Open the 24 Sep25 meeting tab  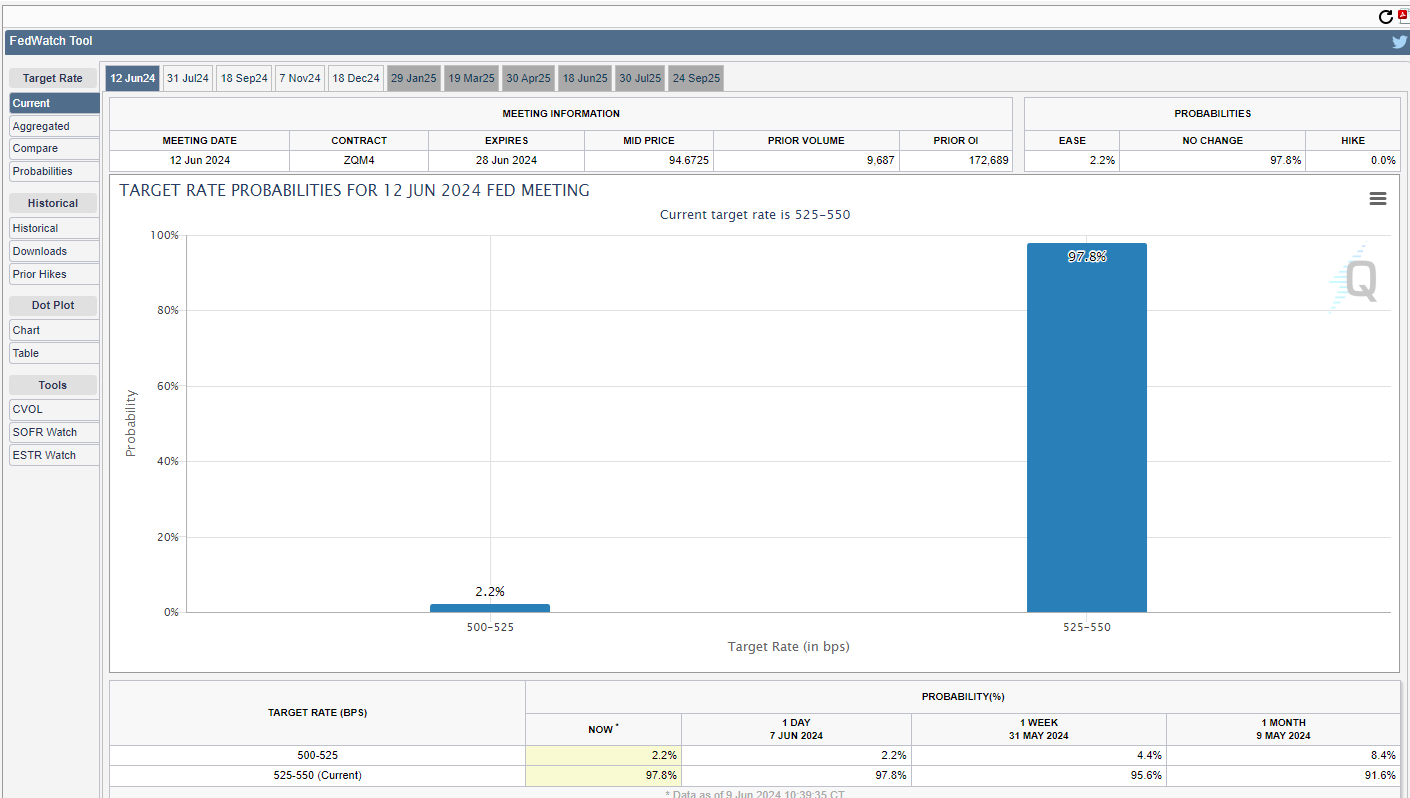point(696,78)
